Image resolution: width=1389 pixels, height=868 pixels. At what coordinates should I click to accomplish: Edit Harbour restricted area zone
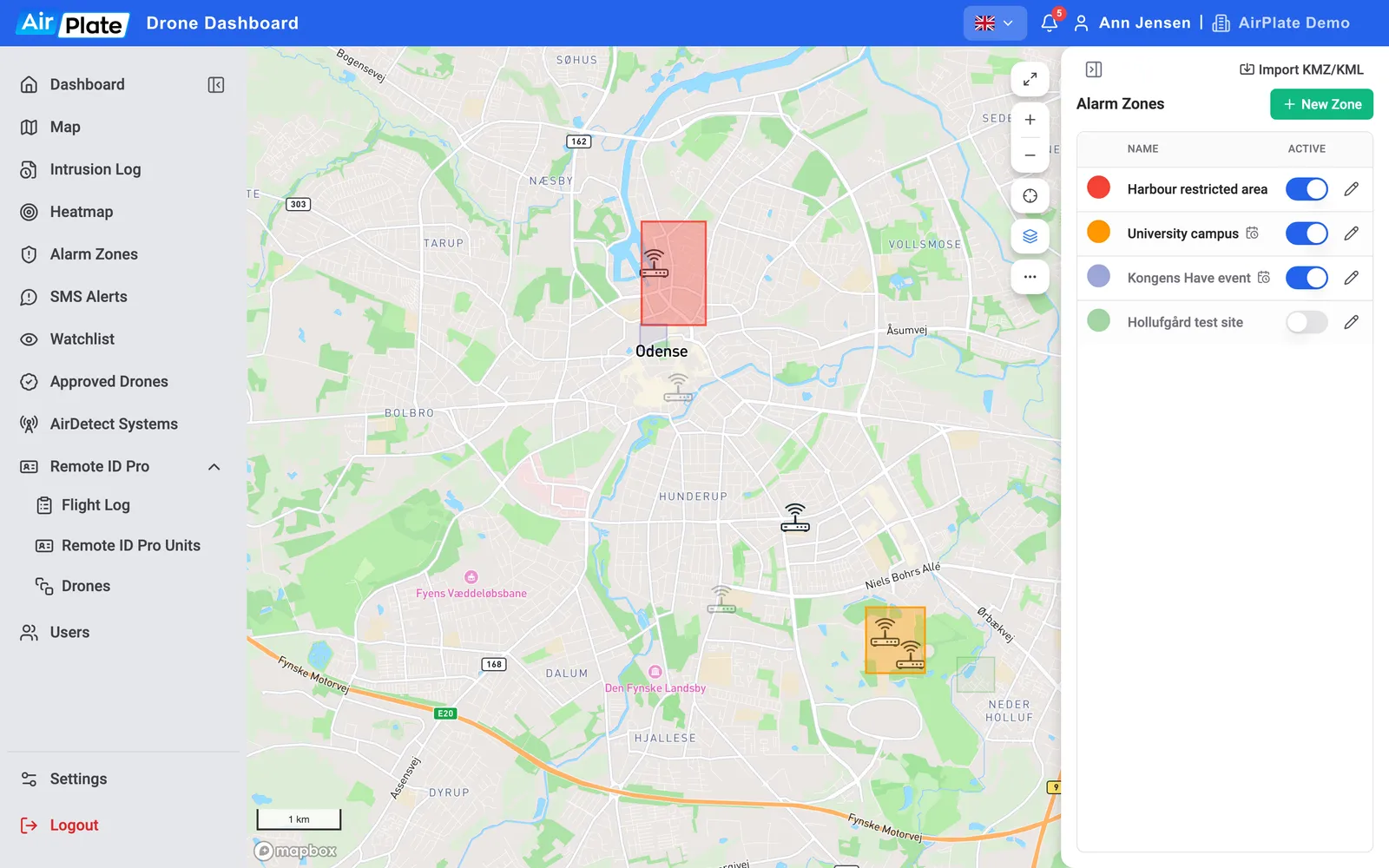click(x=1351, y=189)
